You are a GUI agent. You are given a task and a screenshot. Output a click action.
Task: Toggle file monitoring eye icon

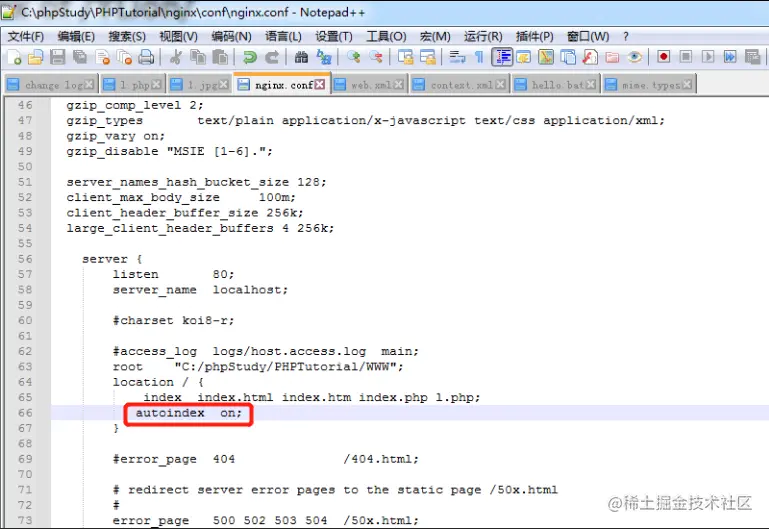click(x=634, y=57)
